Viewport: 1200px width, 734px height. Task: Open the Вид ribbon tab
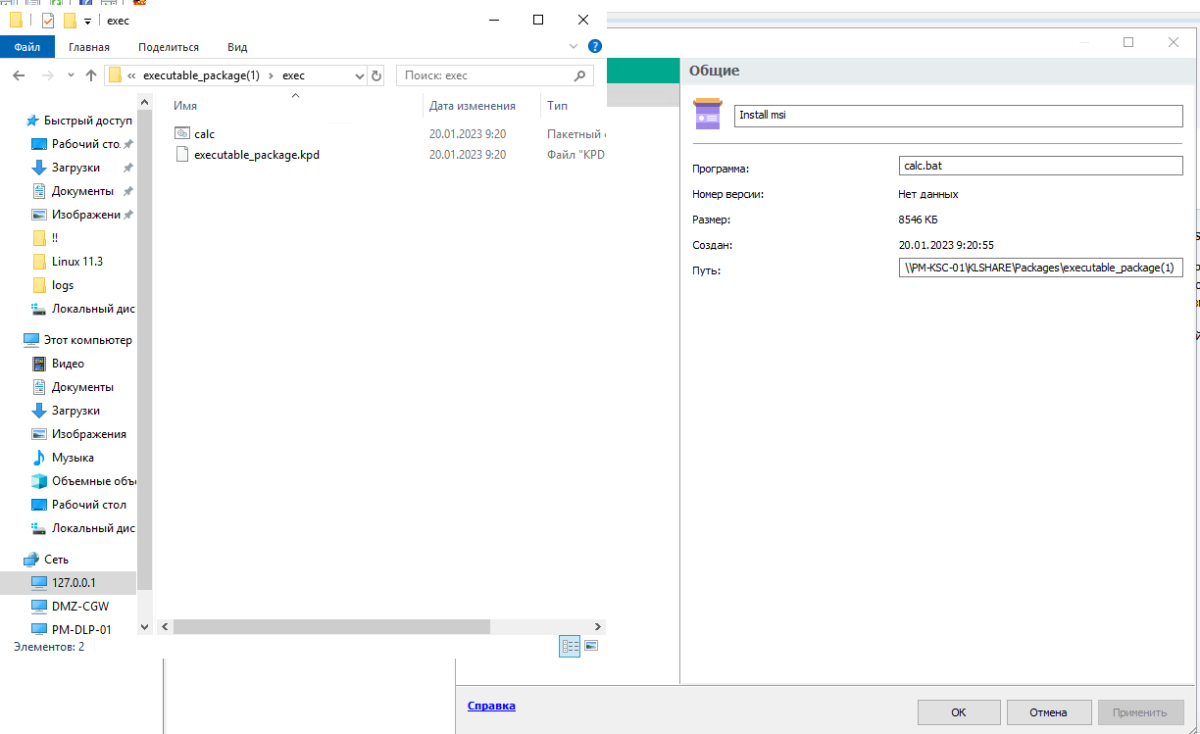(x=237, y=47)
